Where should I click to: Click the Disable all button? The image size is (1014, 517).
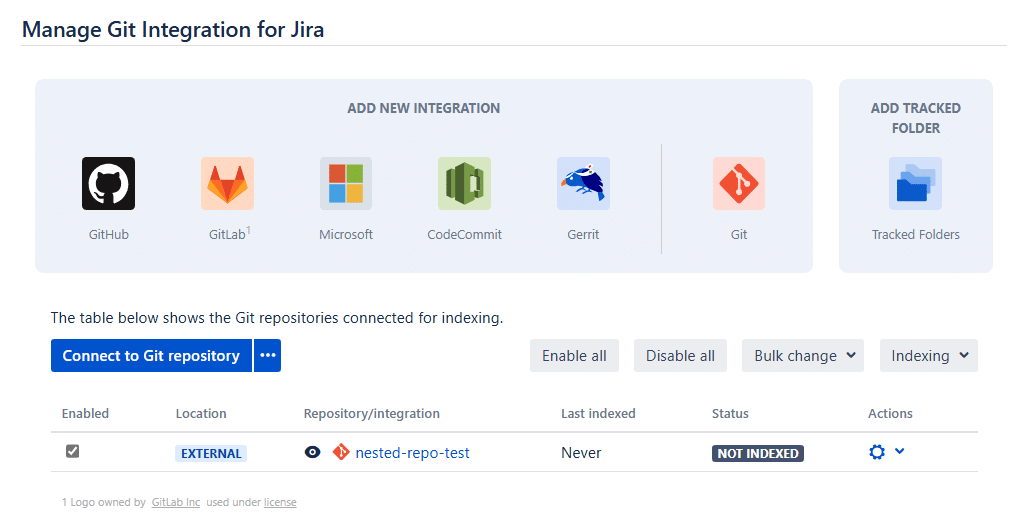(x=680, y=356)
